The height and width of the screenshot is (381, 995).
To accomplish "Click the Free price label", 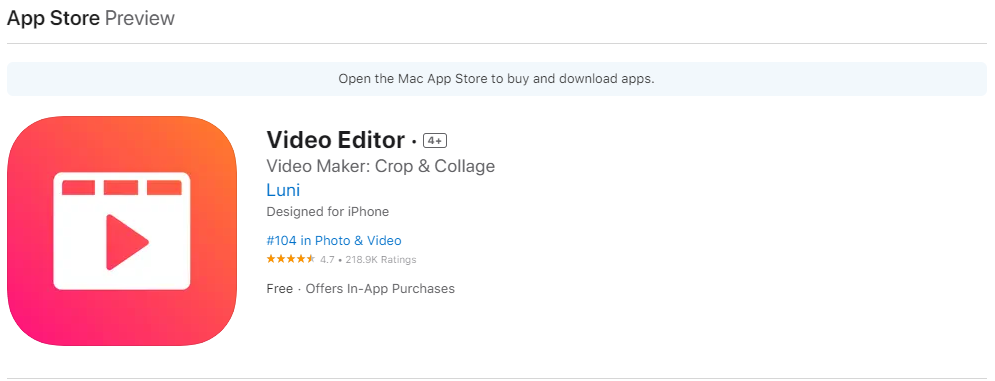I will pyautogui.click(x=279, y=289).
